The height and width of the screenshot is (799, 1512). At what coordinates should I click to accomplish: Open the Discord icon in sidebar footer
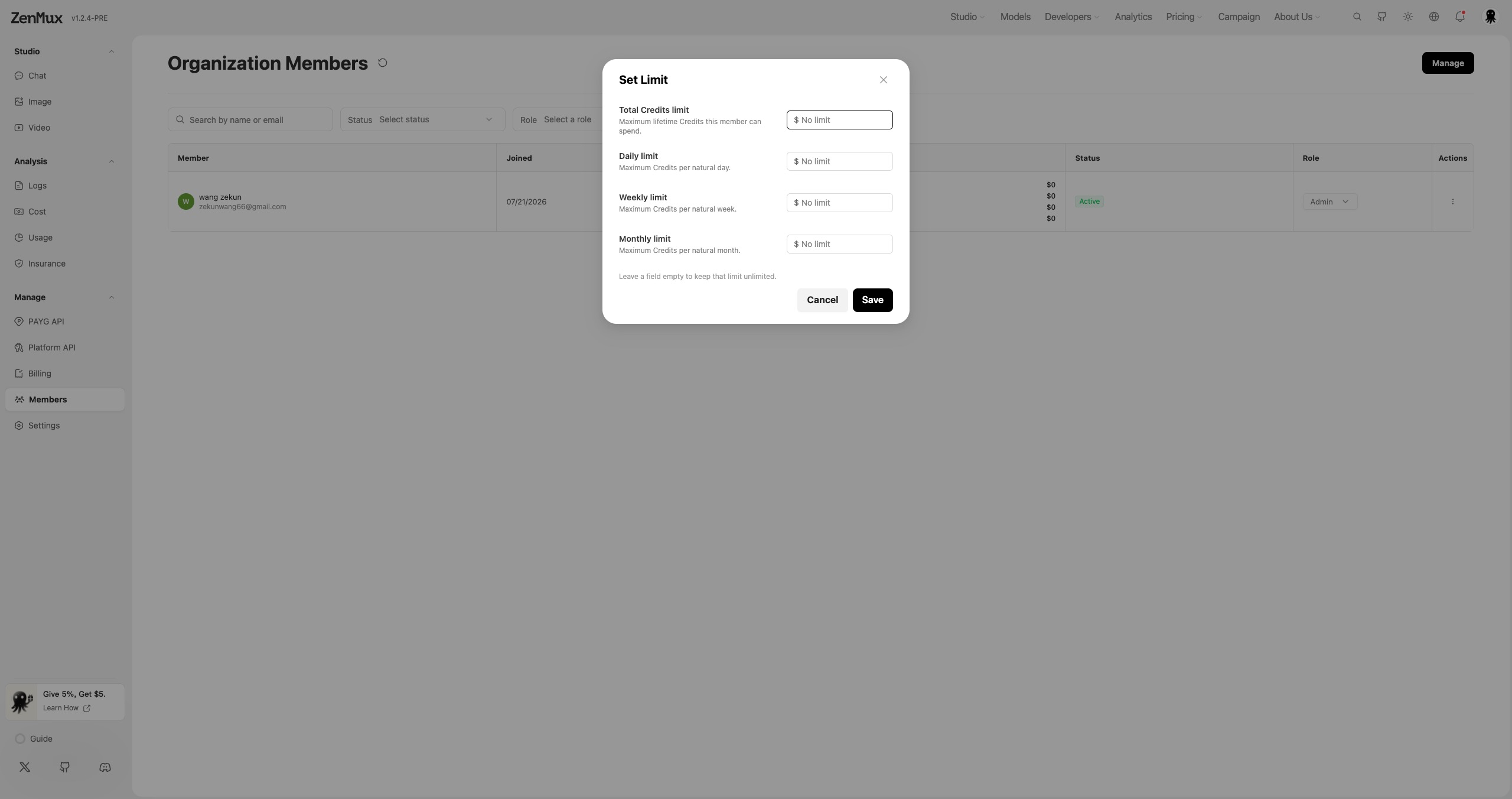[x=105, y=767]
